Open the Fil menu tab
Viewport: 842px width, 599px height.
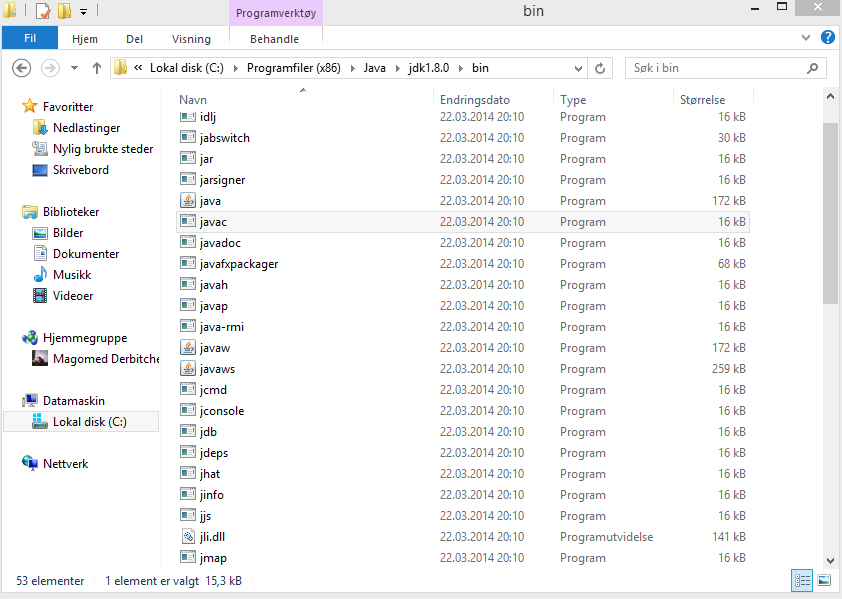point(30,38)
